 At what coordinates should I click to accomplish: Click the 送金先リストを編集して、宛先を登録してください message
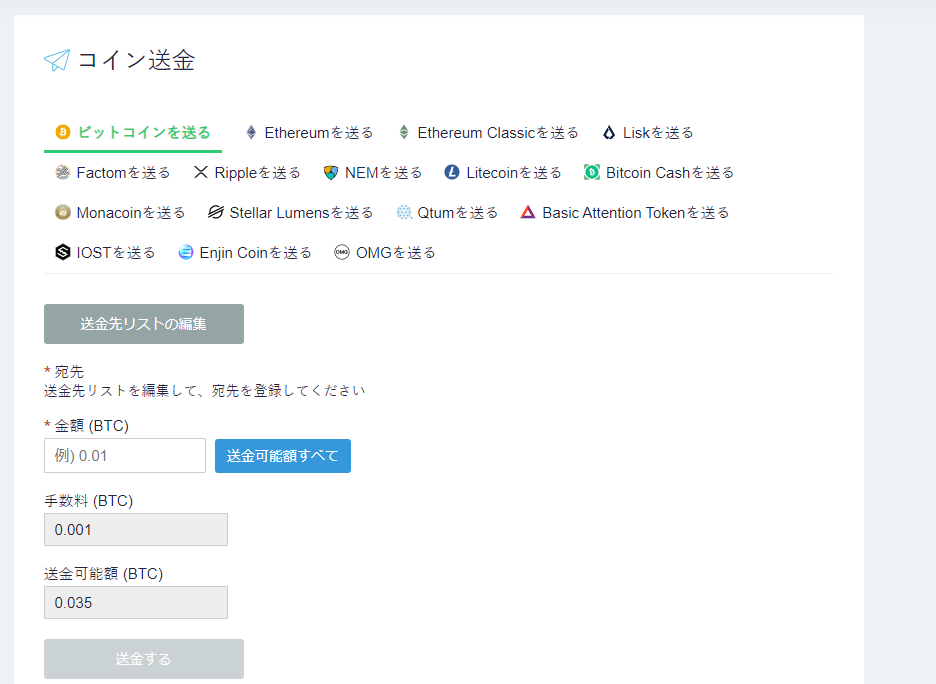(205, 391)
